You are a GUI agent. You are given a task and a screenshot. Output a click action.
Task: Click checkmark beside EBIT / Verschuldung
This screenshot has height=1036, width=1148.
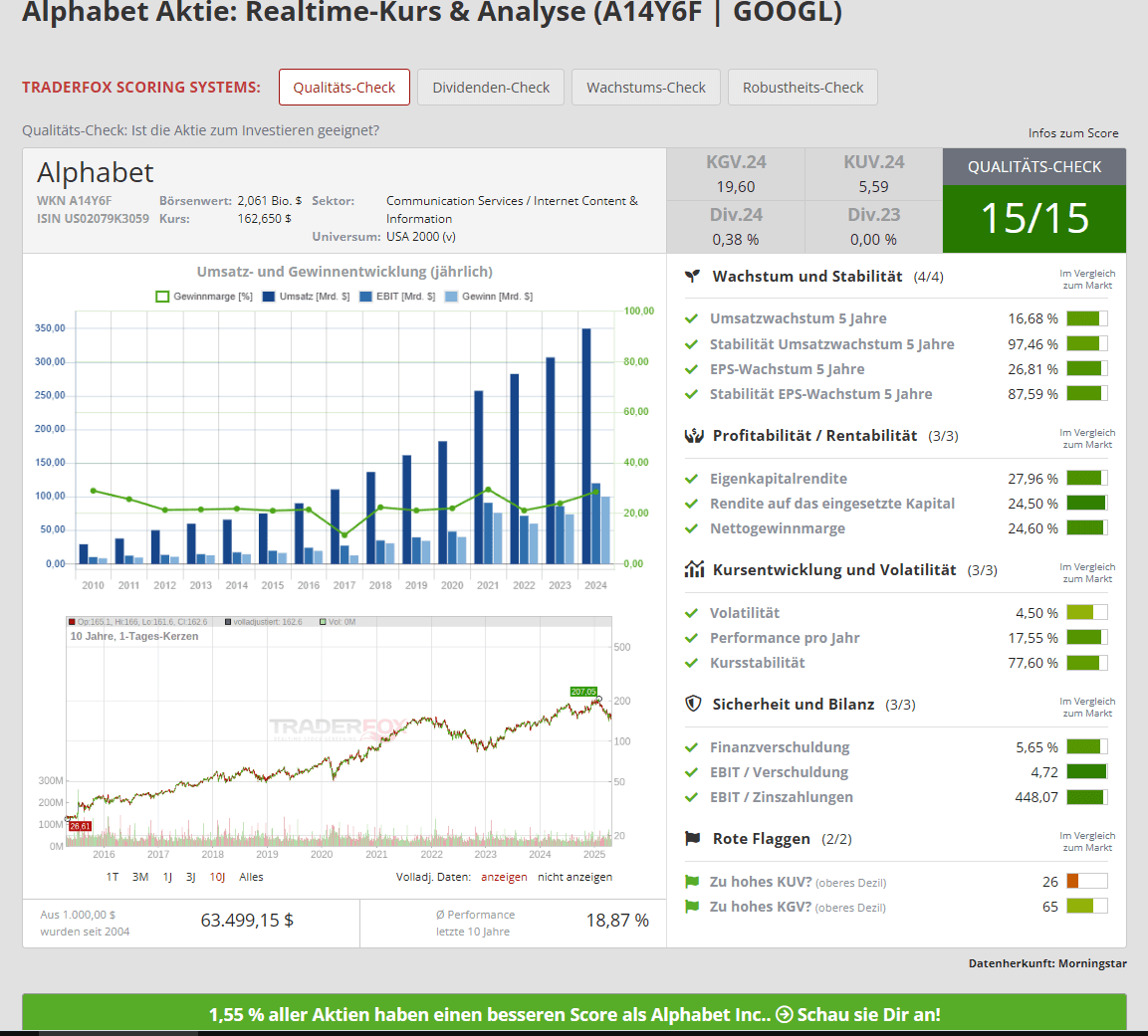[691, 772]
